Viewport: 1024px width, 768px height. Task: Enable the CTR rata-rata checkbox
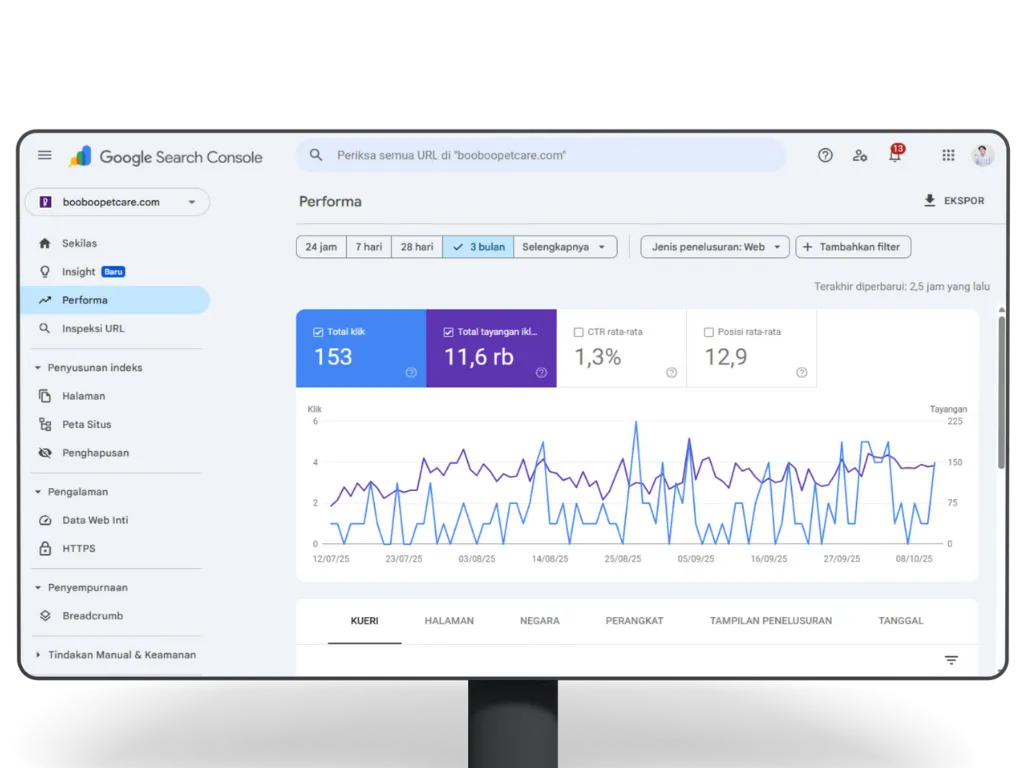[x=579, y=332]
